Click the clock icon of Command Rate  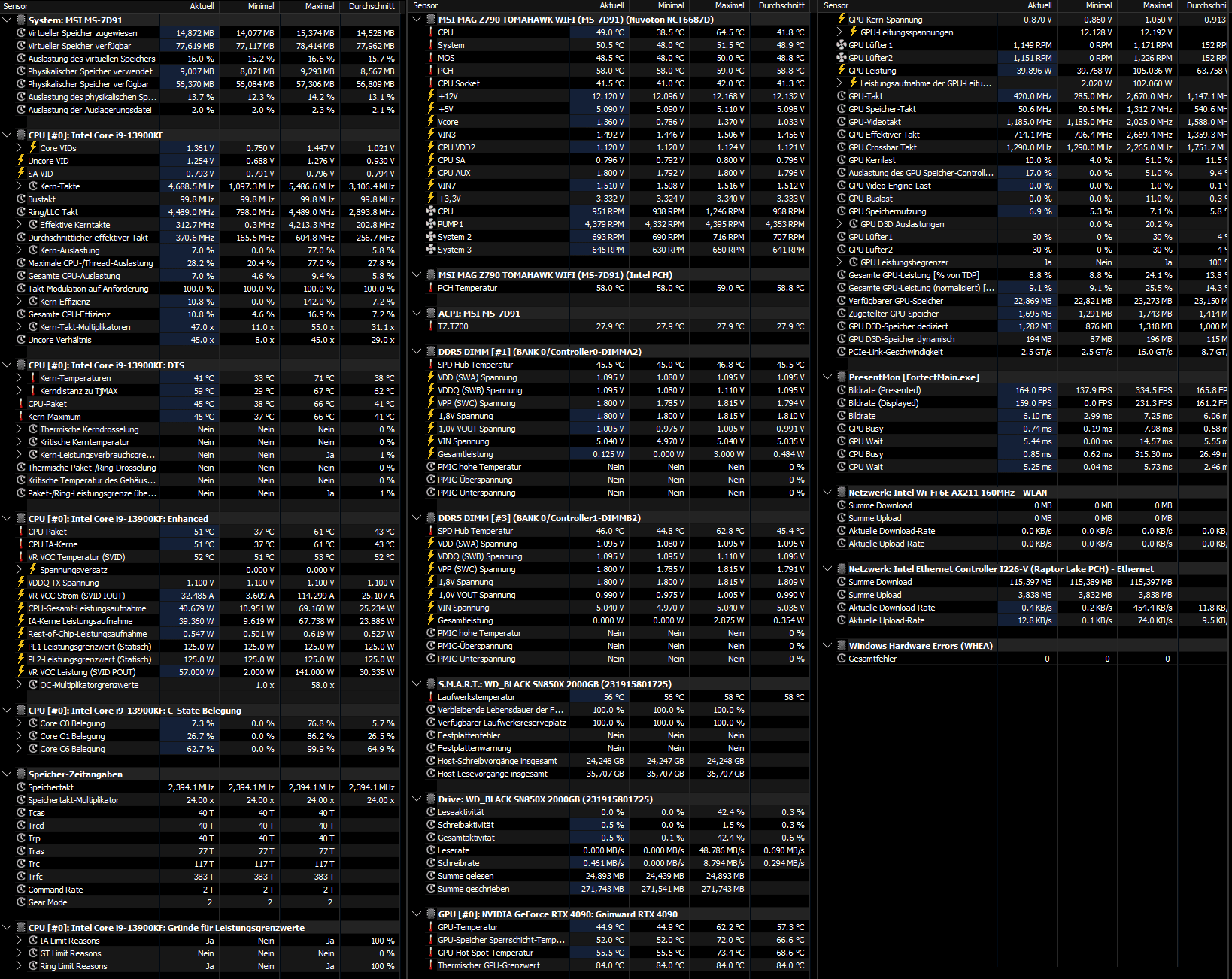click(21, 890)
